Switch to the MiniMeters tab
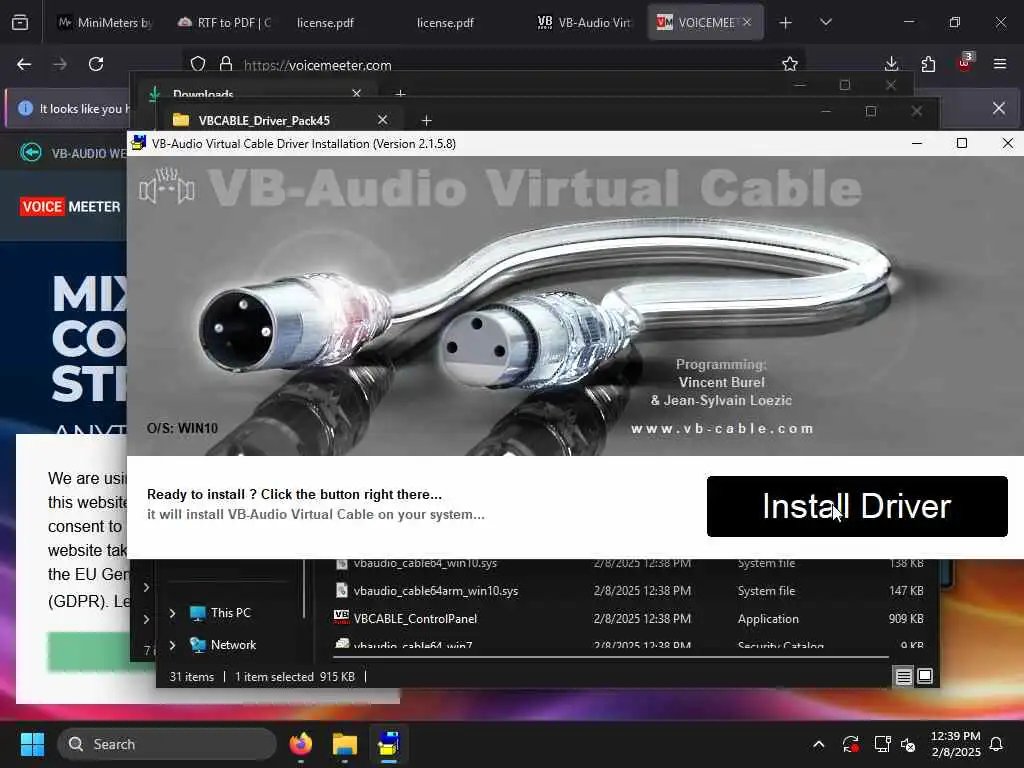Viewport: 1024px width, 768px height. point(106,23)
